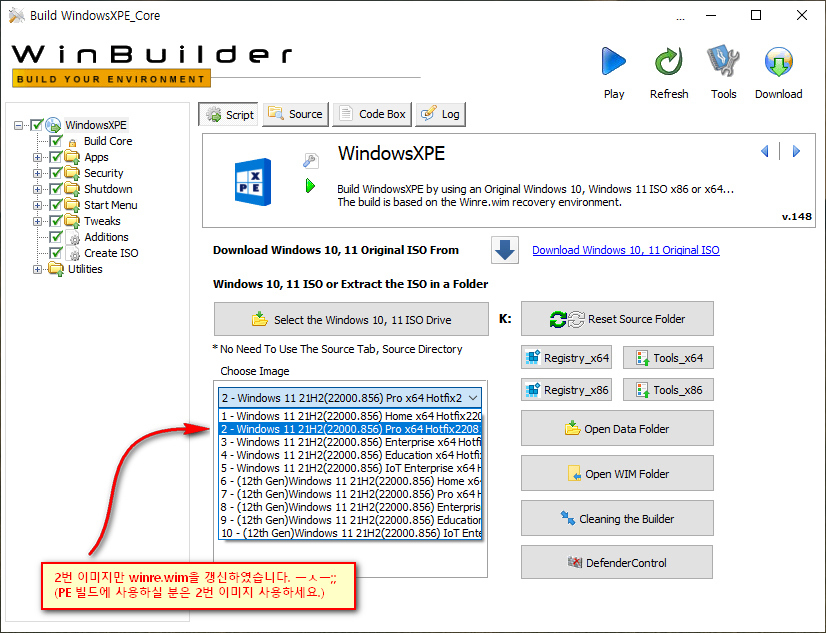Select image 10 12th Gen IoT option
The height and width of the screenshot is (633, 826).
[x=350, y=533]
